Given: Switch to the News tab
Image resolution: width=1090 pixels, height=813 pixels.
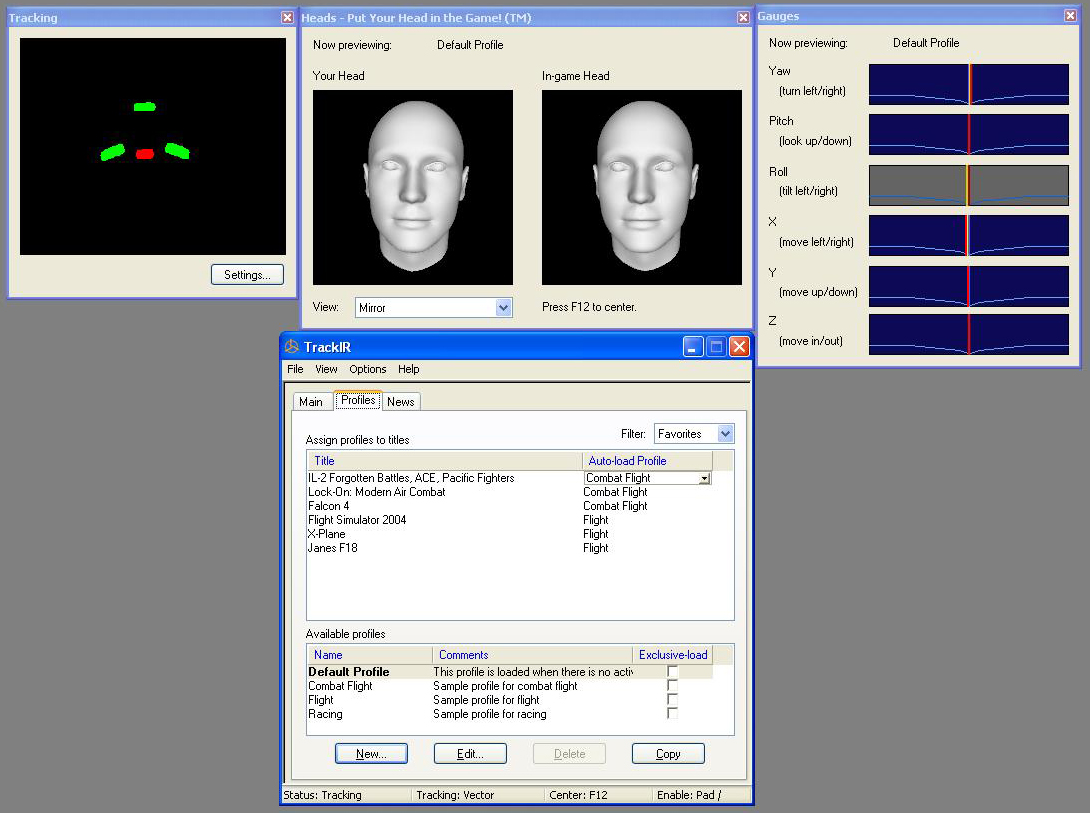Looking at the screenshot, I should click(x=401, y=402).
